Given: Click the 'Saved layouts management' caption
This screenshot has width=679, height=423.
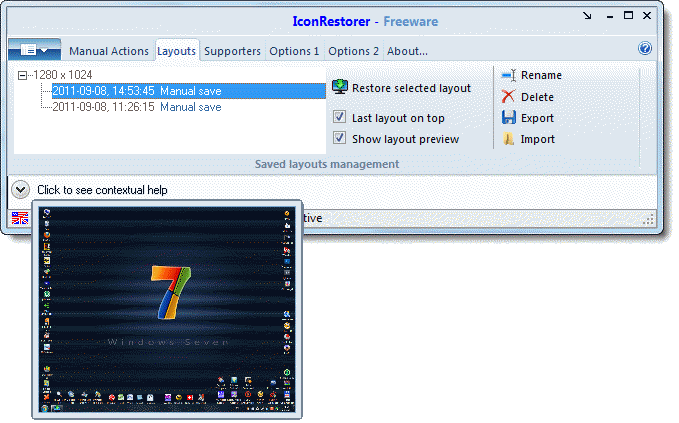Looking at the screenshot, I should click(x=327, y=164).
